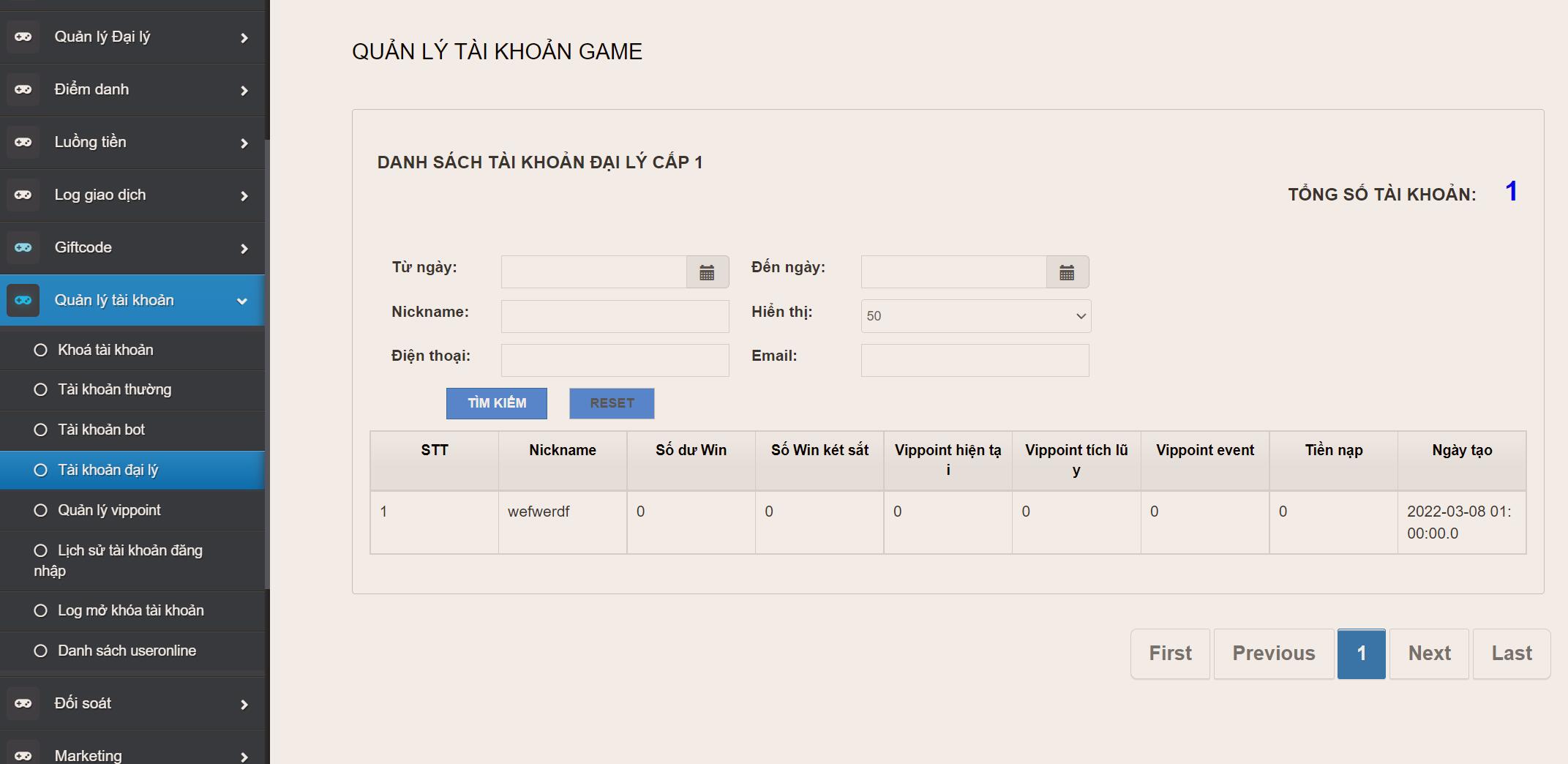Open Lịch sử tài khoản đăng nhập
The image size is (1568, 764).
[x=132, y=561]
